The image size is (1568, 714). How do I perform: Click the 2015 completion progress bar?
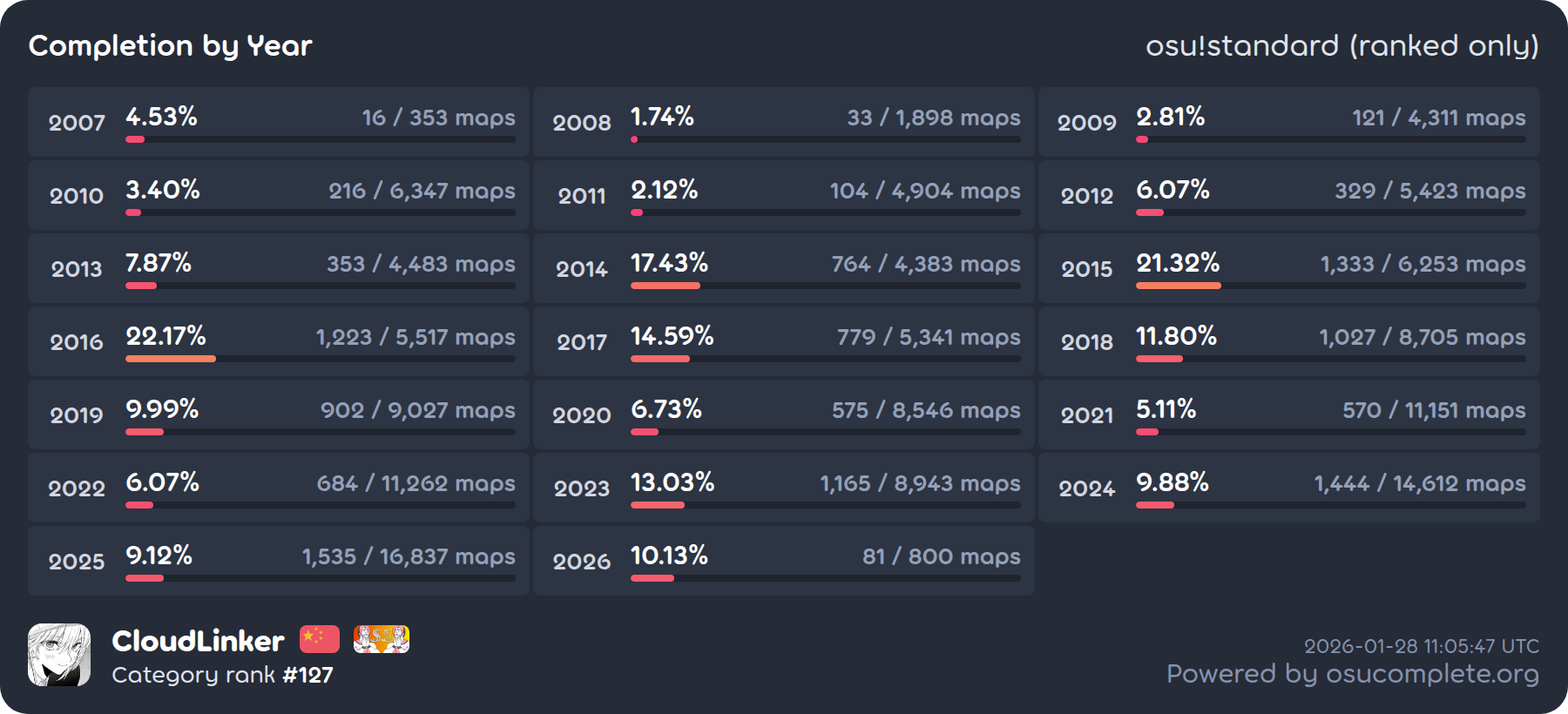point(1330,286)
